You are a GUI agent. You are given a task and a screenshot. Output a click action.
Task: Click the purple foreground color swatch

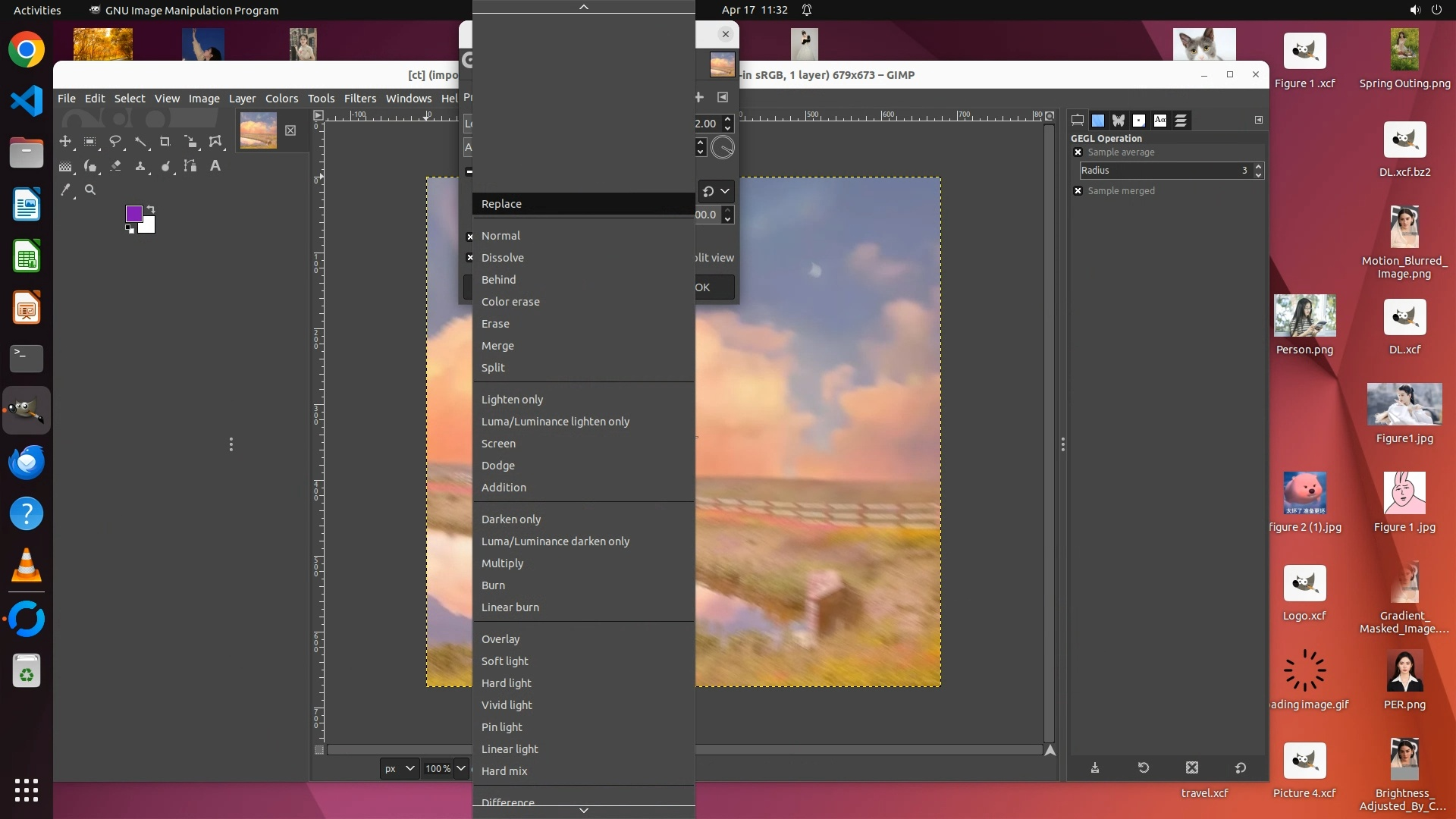tap(133, 214)
